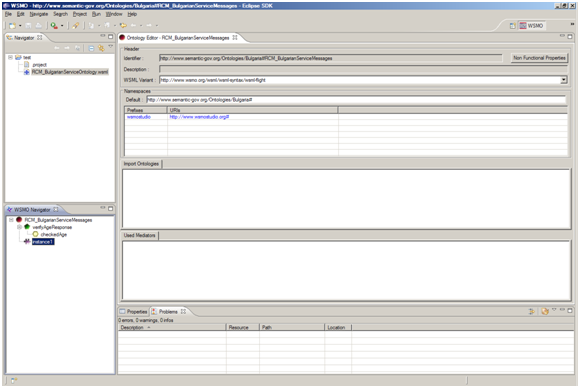Minimize the Navigator panel
Image resolution: width=580 pixels, height=388 pixels.
(x=102, y=36)
